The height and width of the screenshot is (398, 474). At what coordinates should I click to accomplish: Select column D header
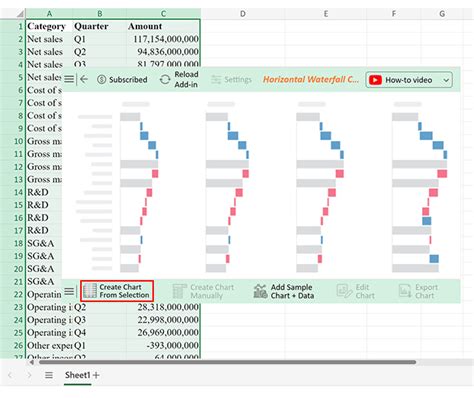click(x=242, y=14)
